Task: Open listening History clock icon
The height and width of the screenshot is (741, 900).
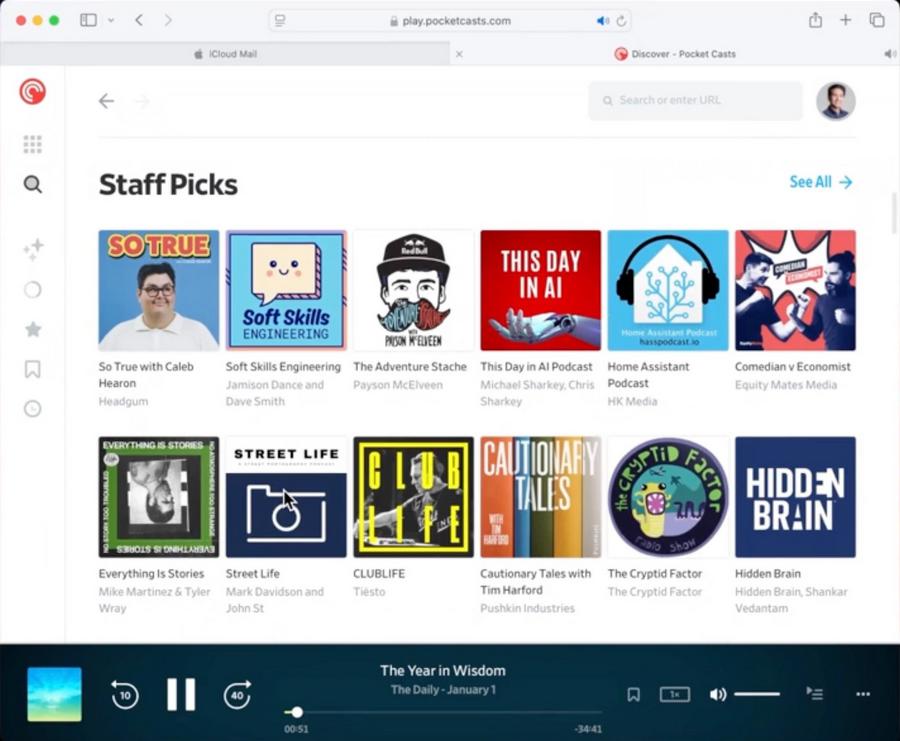Action: pos(33,409)
